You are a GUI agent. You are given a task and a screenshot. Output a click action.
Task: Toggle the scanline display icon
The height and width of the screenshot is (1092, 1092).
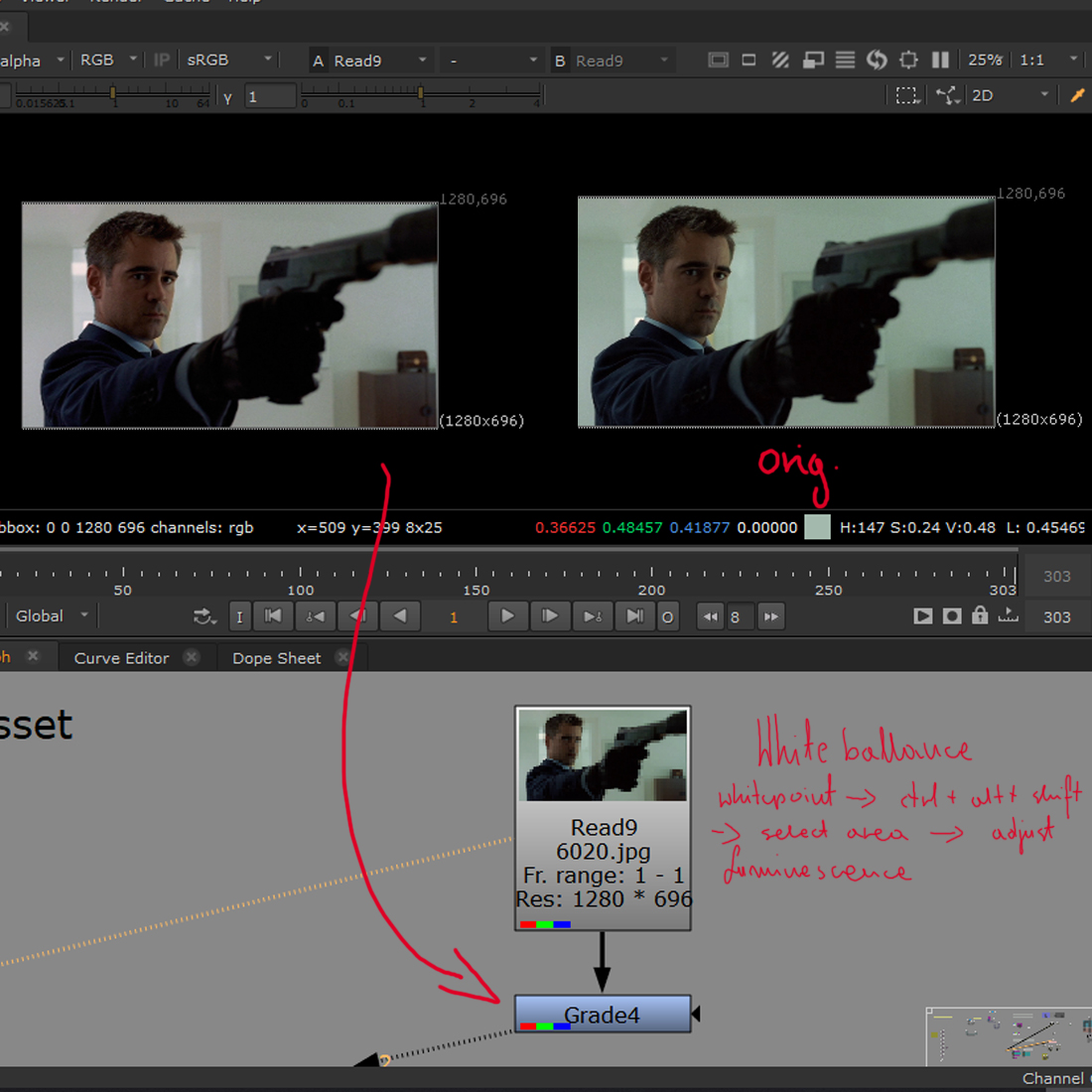point(845,61)
